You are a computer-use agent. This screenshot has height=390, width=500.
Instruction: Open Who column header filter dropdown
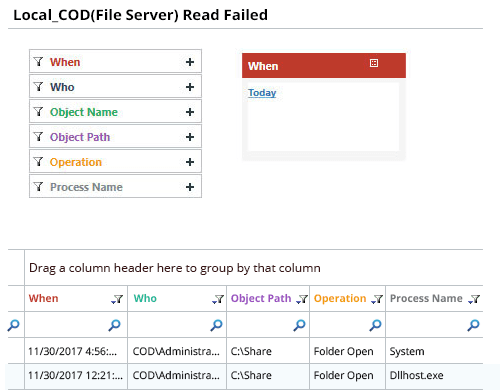click(x=218, y=299)
